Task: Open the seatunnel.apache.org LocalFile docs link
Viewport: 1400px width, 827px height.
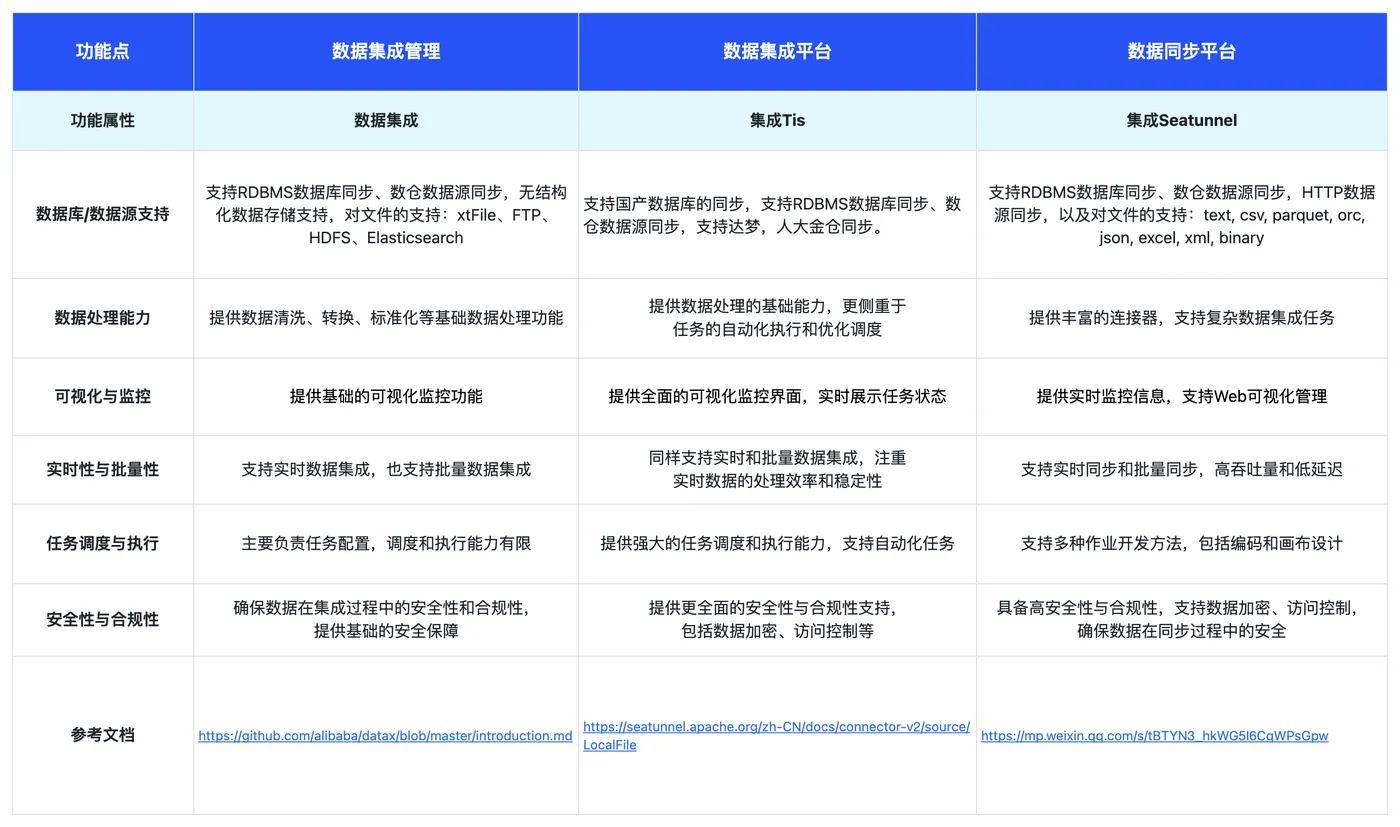Action: (776, 736)
